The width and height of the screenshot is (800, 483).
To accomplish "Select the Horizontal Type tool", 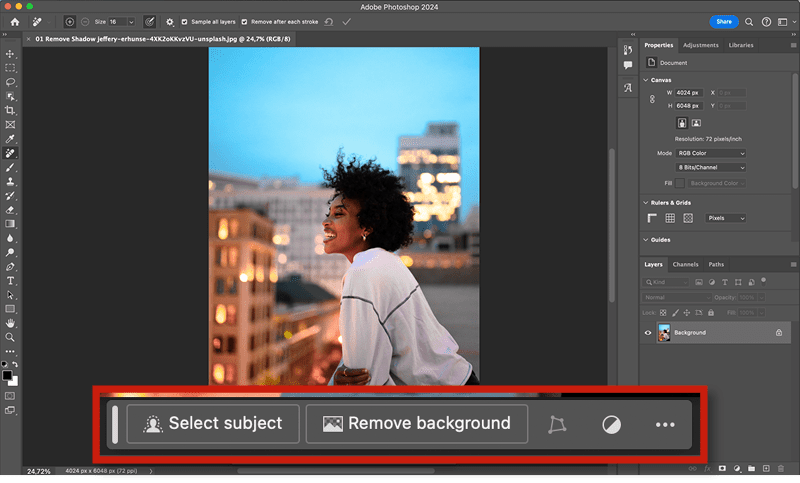I will (x=10, y=281).
